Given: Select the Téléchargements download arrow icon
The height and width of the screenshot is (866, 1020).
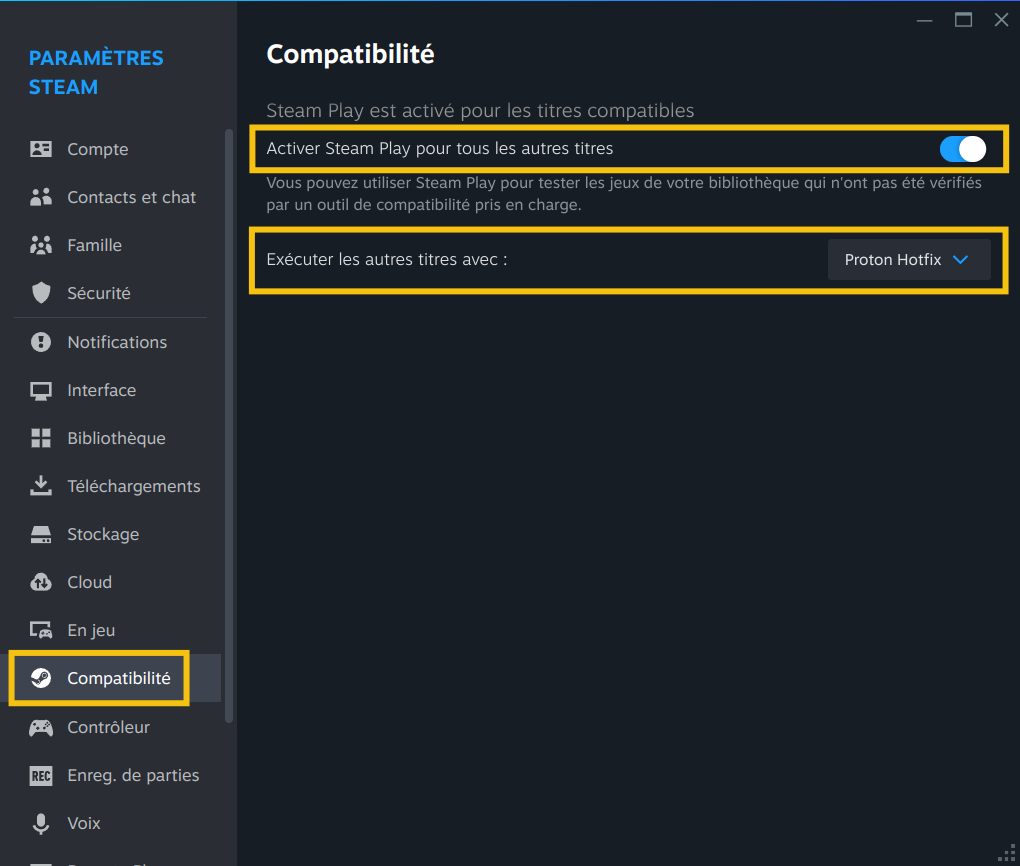Looking at the screenshot, I should point(41,486).
